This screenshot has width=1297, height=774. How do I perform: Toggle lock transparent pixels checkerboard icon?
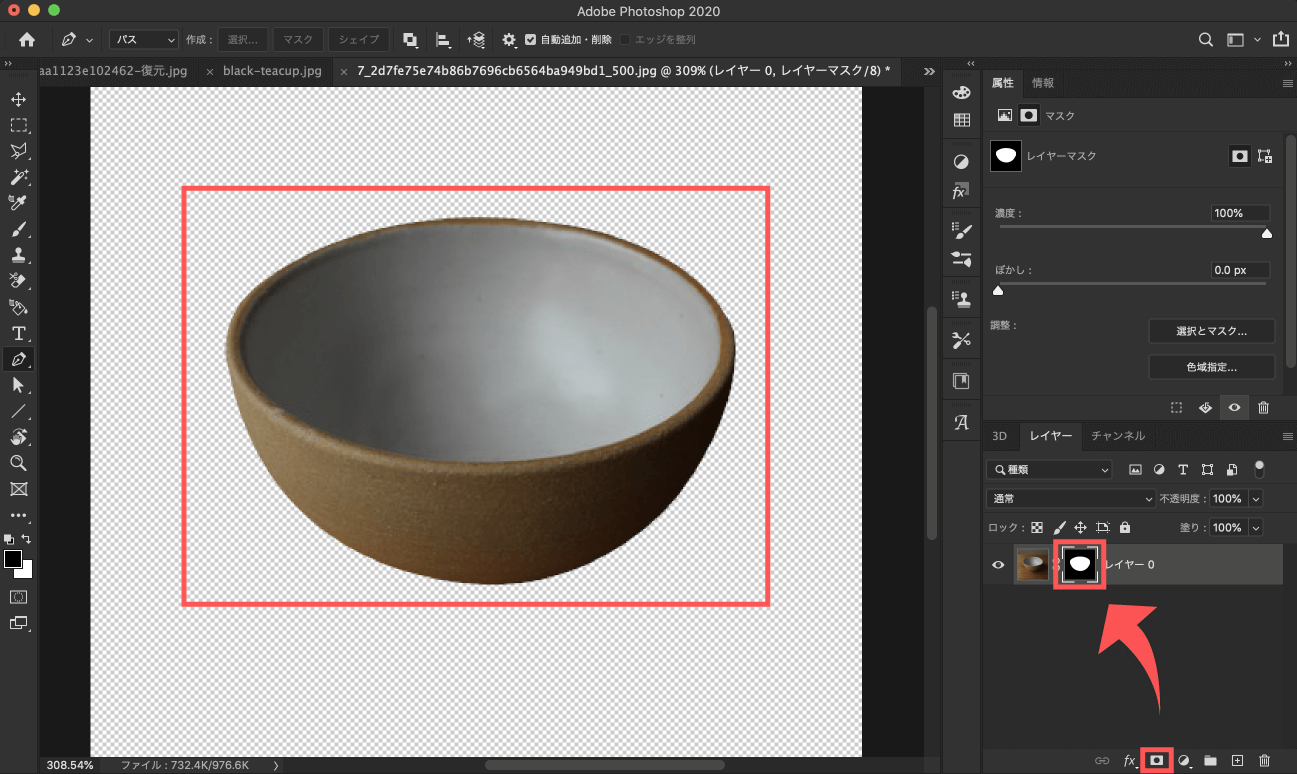(x=1037, y=527)
